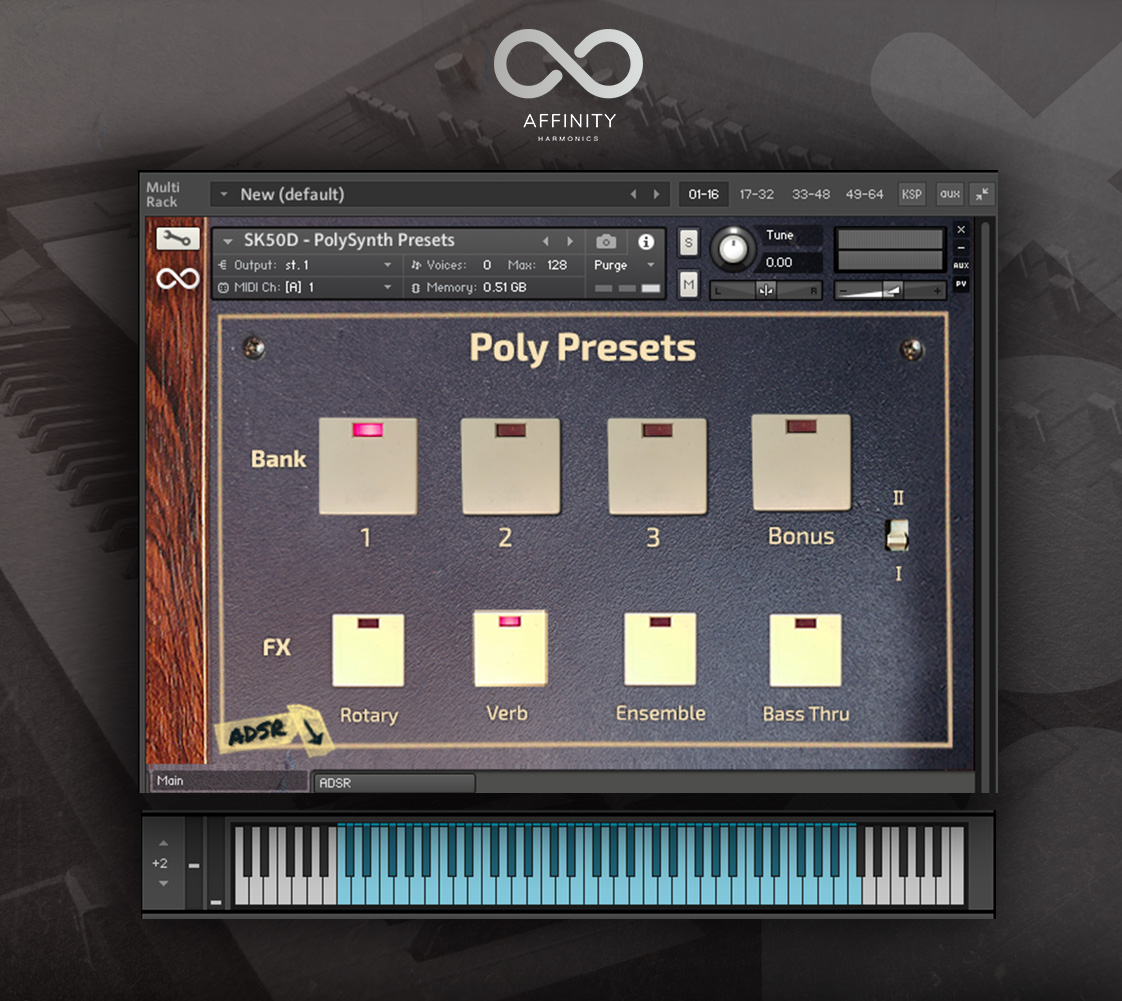Go to previous multi with left arrow
Viewport: 1122px width, 1001px height.
tap(633, 194)
